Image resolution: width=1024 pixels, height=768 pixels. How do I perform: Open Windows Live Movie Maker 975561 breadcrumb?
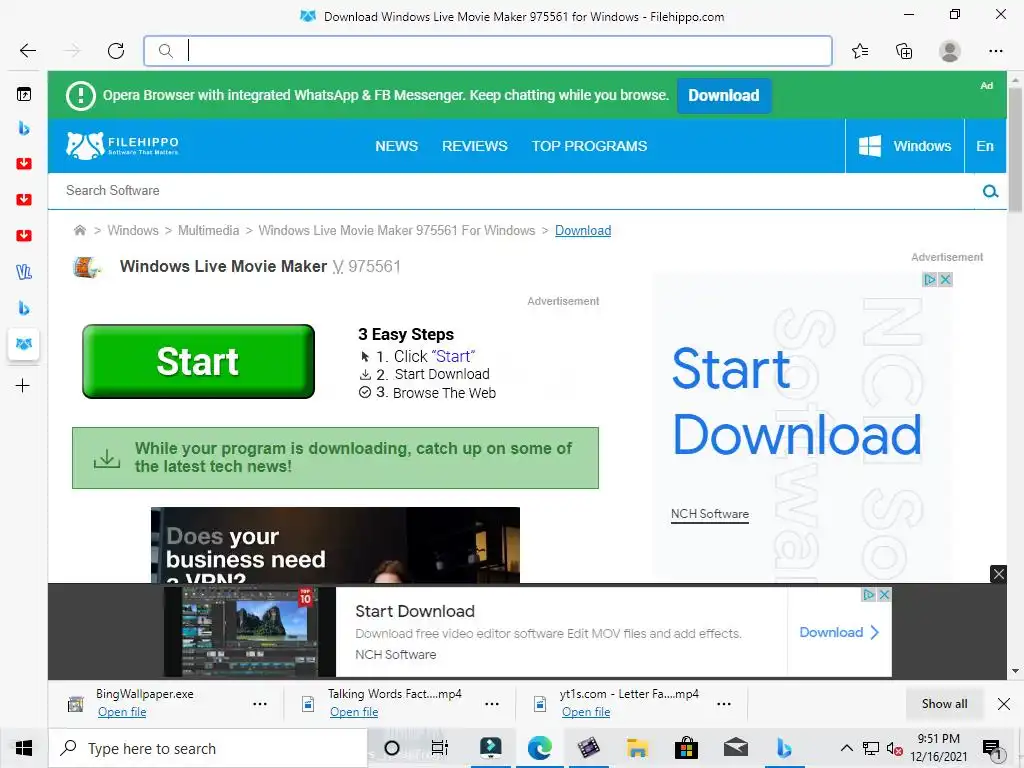tap(396, 231)
